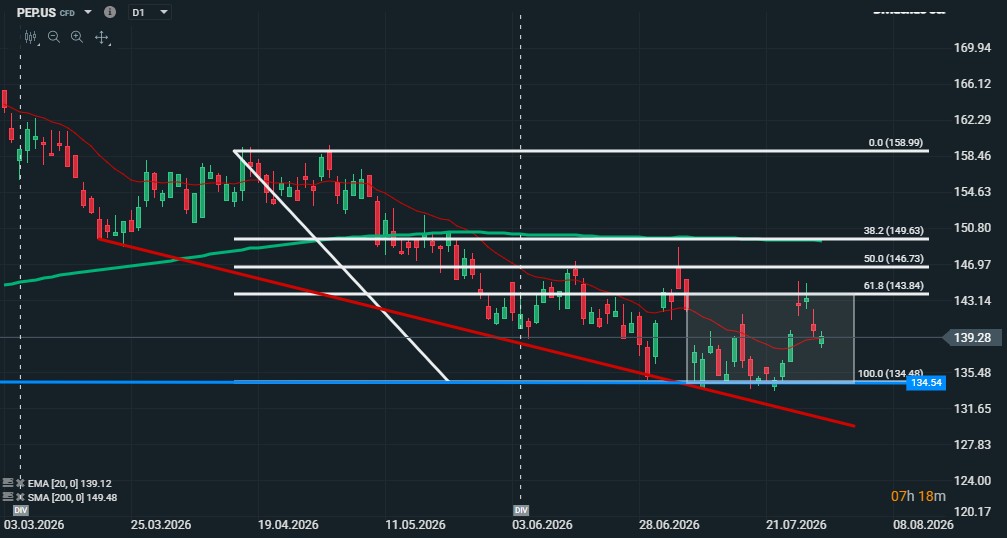Open settings of the EMA indicator
Screen dimensions: 1007x538
(8, 483)
